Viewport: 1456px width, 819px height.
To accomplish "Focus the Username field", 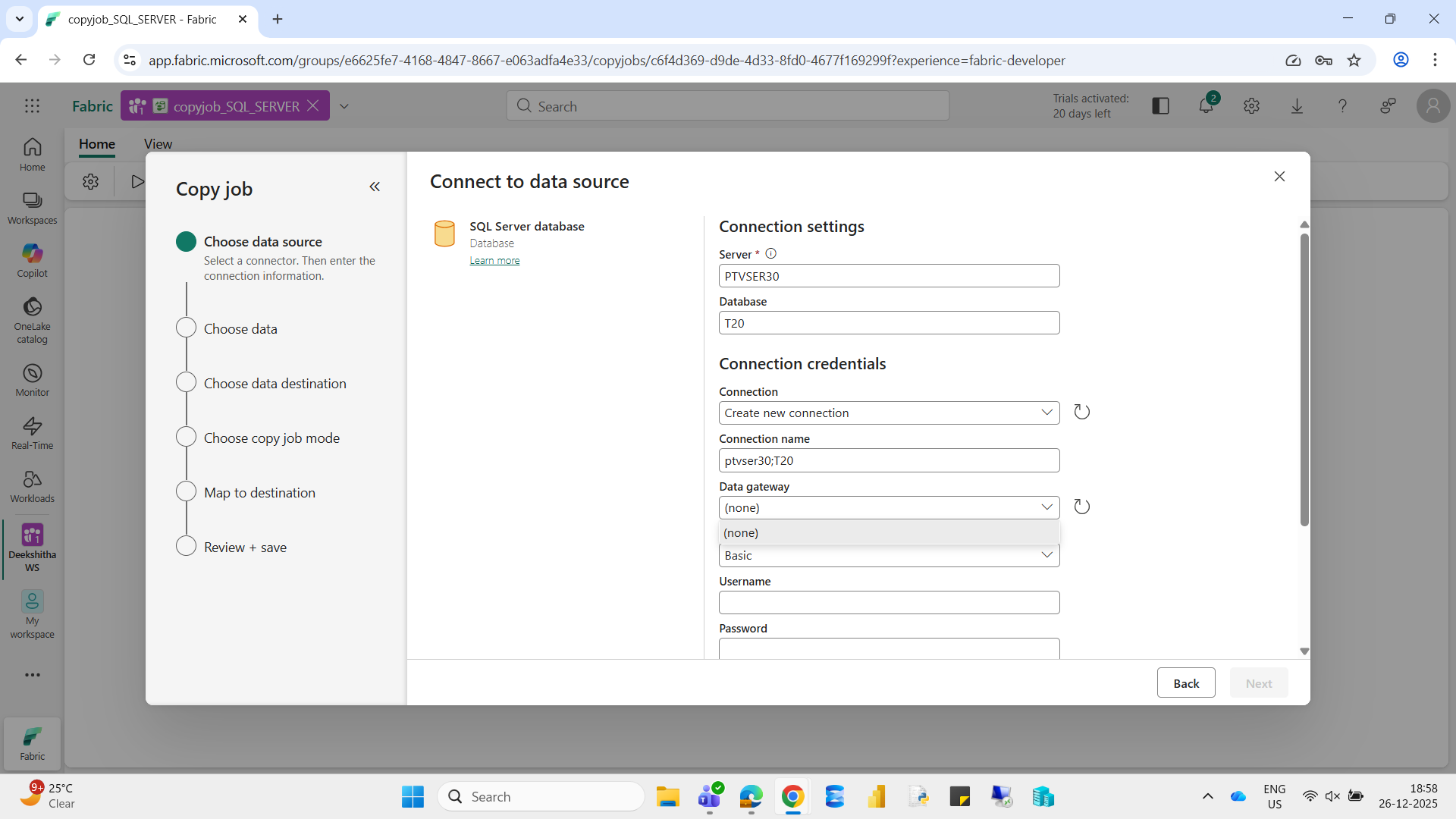I will [x=889, y=603].
